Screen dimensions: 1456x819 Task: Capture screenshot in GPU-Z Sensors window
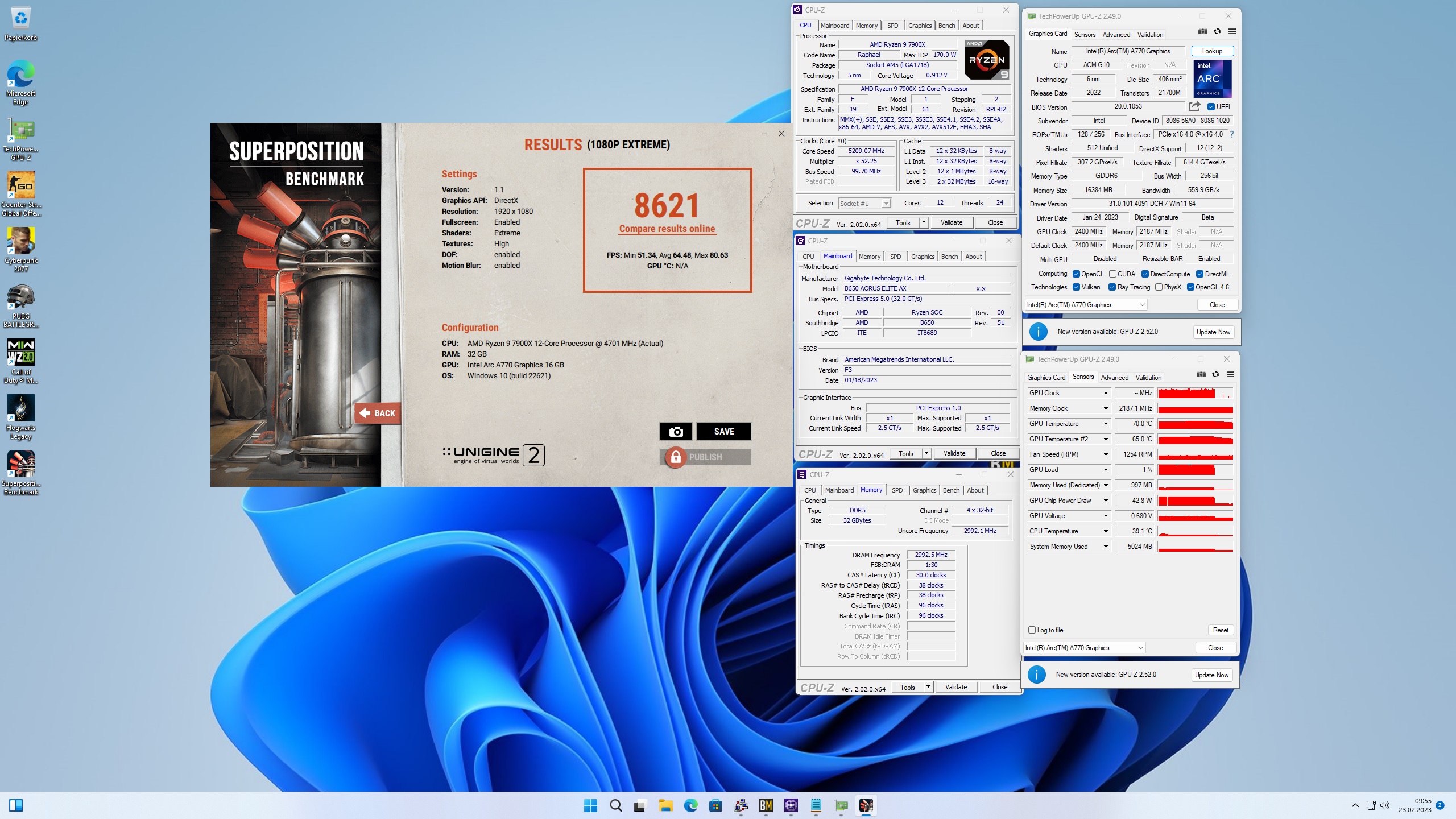click(1201, 375)
